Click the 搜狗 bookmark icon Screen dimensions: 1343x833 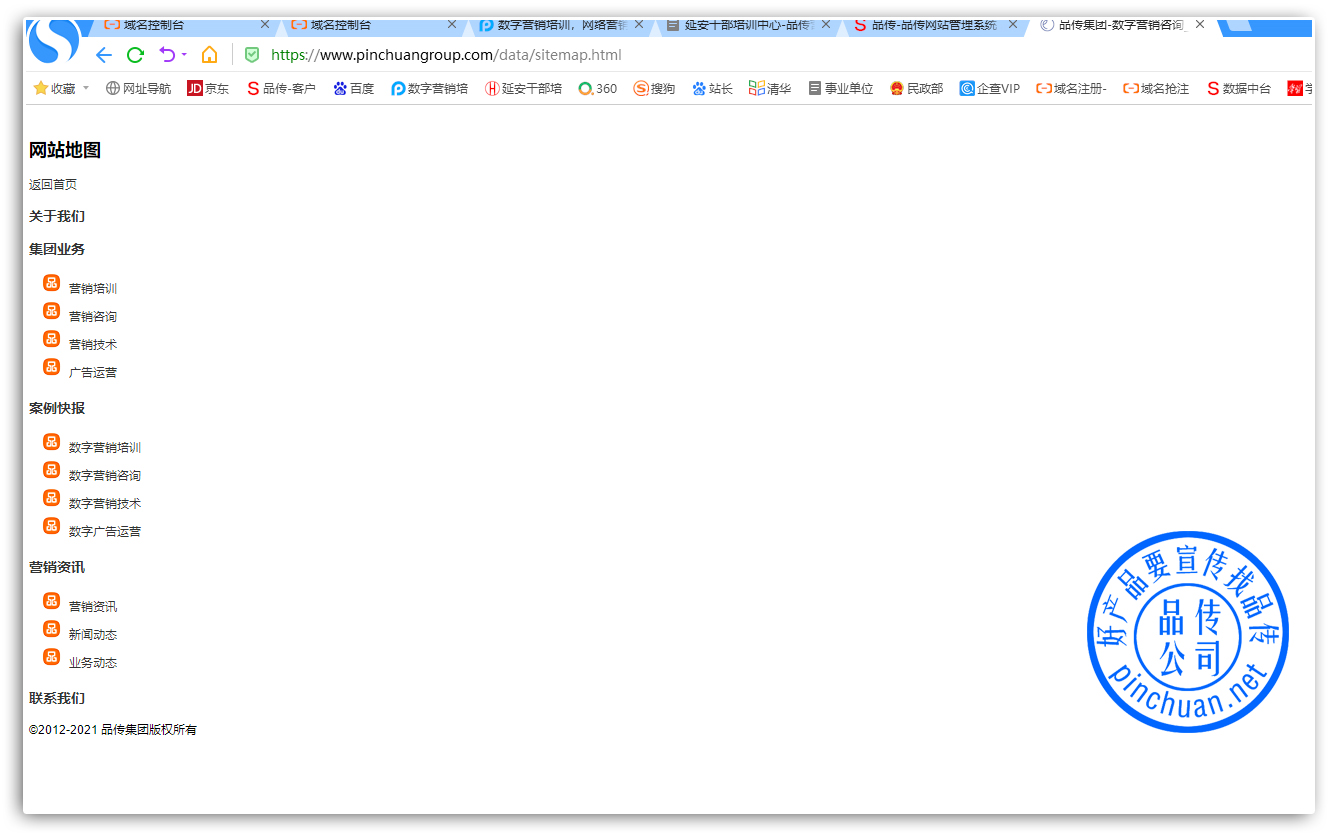[x=641, y=88]
